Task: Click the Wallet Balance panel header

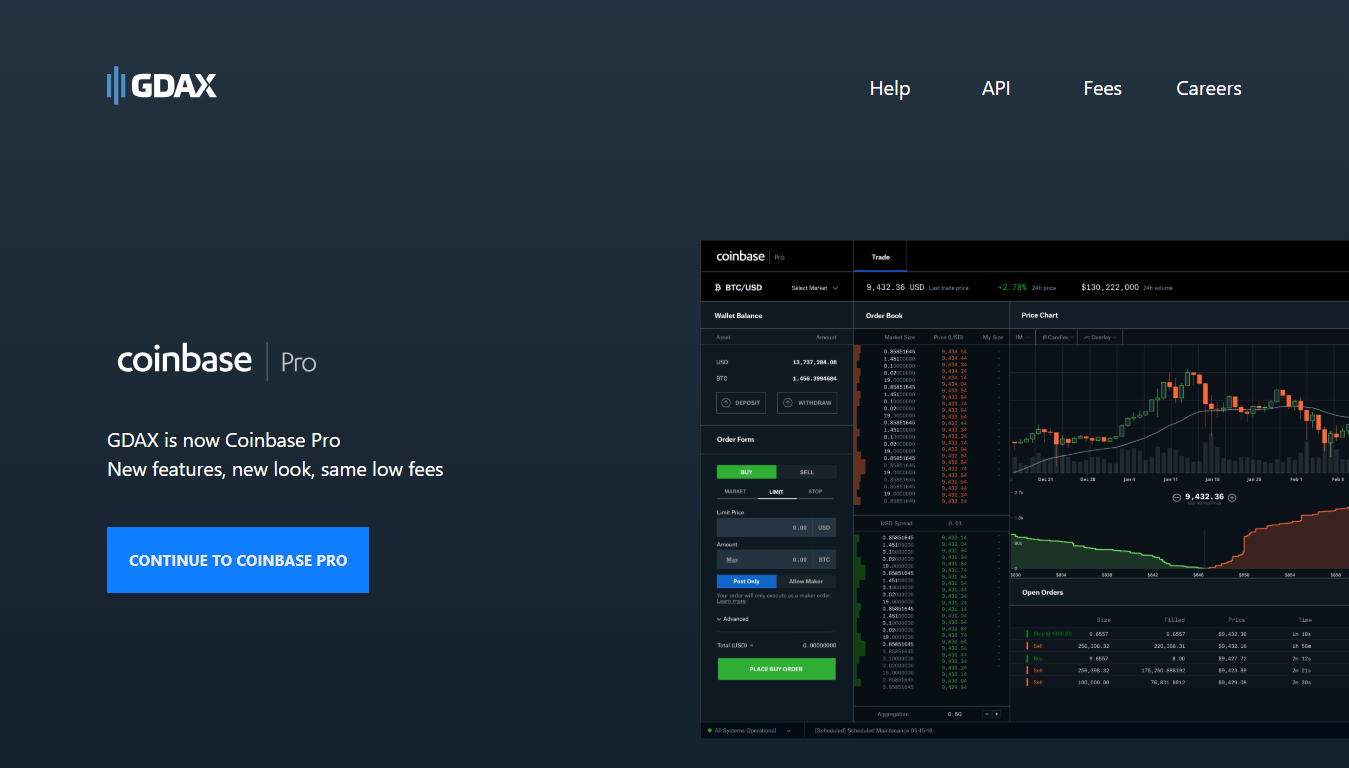Action: (776, 315)
